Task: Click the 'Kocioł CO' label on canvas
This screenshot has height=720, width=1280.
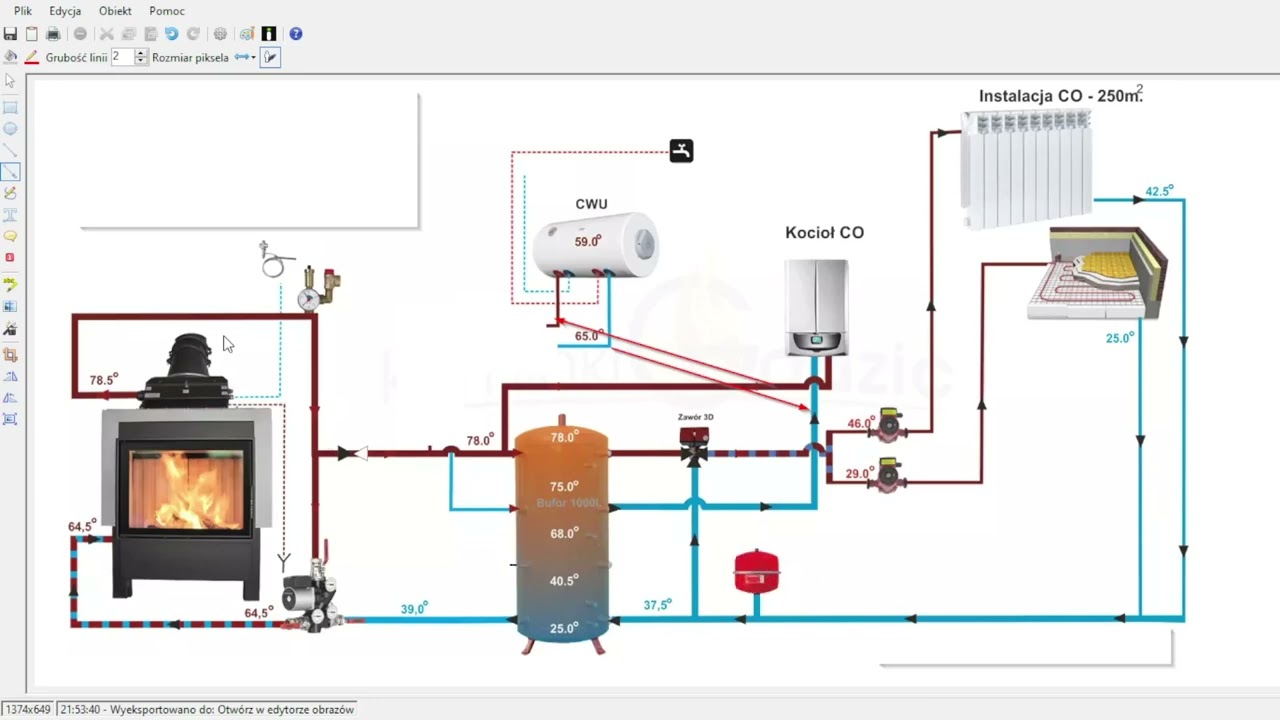Action: 824,233
